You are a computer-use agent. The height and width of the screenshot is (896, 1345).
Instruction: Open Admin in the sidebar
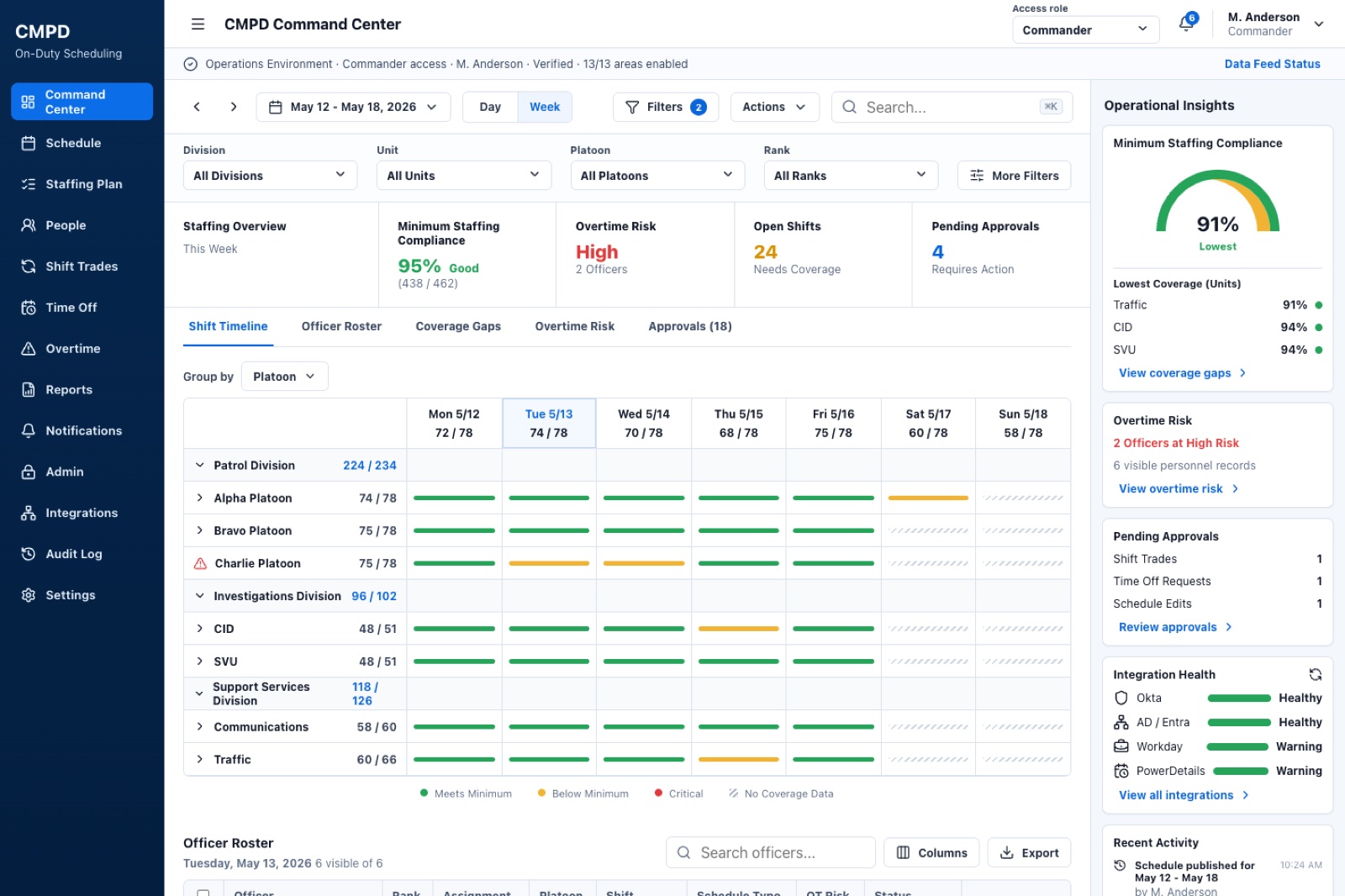click(x=82, y=472)
